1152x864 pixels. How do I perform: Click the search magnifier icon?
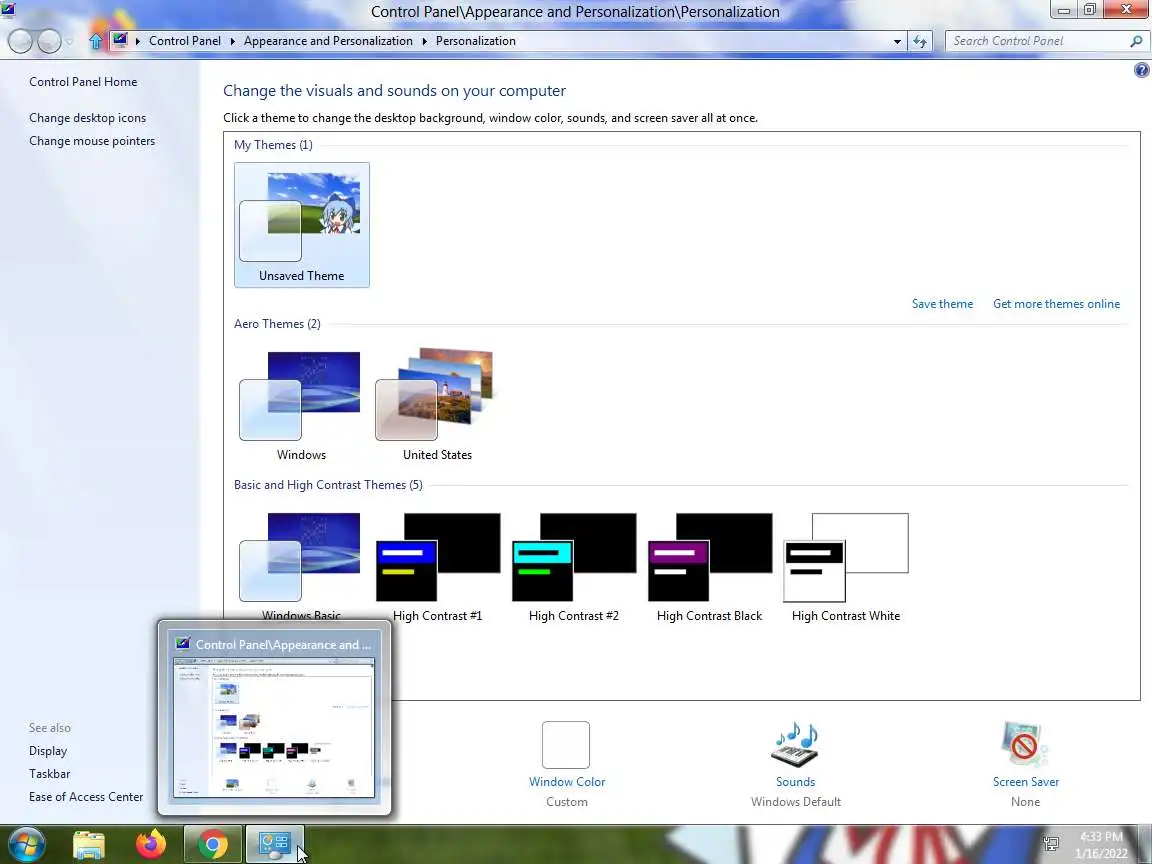(1136, 41)
